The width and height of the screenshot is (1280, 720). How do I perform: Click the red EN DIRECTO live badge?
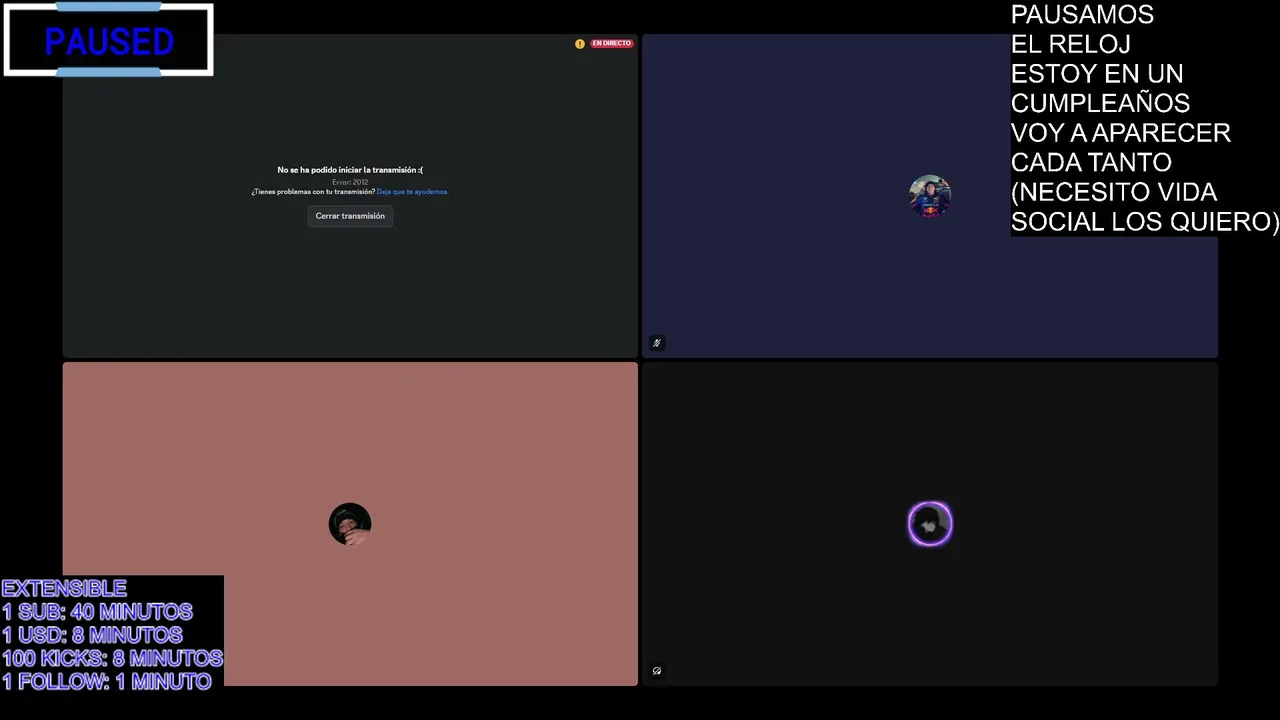point(611,44)
